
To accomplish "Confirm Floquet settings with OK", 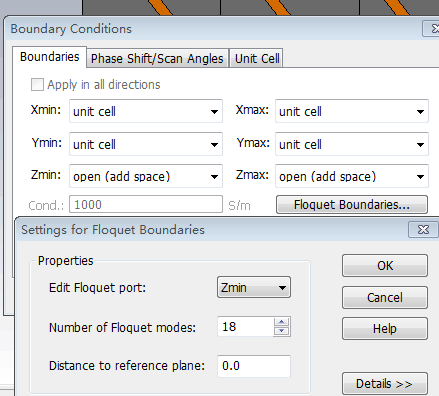I will tap(385, 266).
